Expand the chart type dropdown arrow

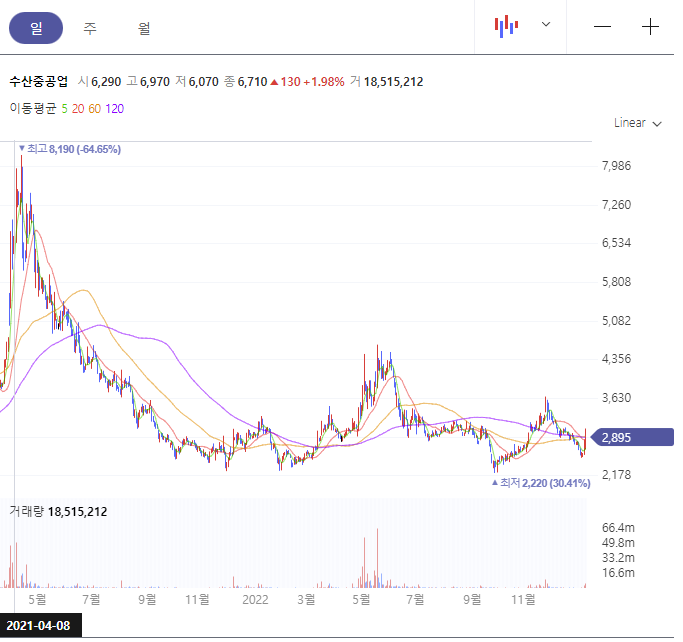tap(546, 24)
